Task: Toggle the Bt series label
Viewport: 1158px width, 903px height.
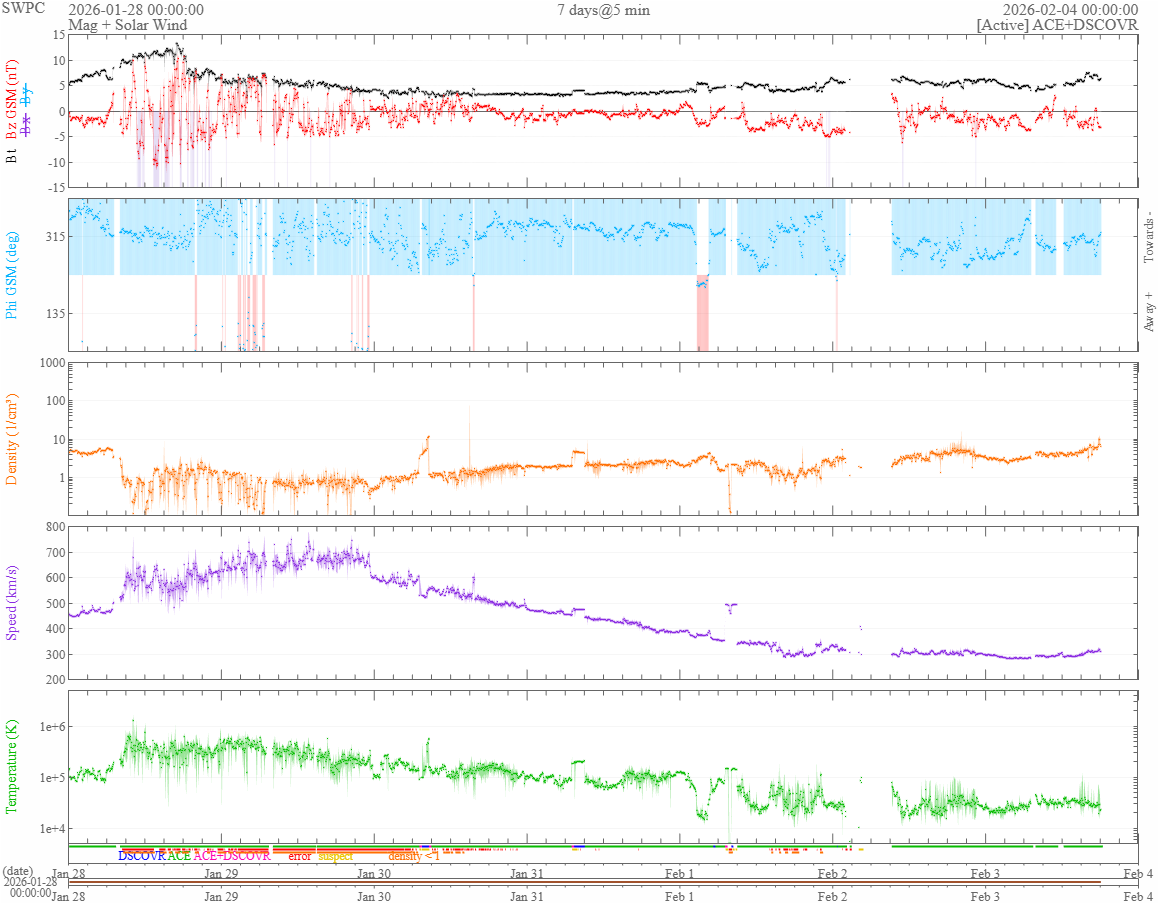Action: [12, 157]
